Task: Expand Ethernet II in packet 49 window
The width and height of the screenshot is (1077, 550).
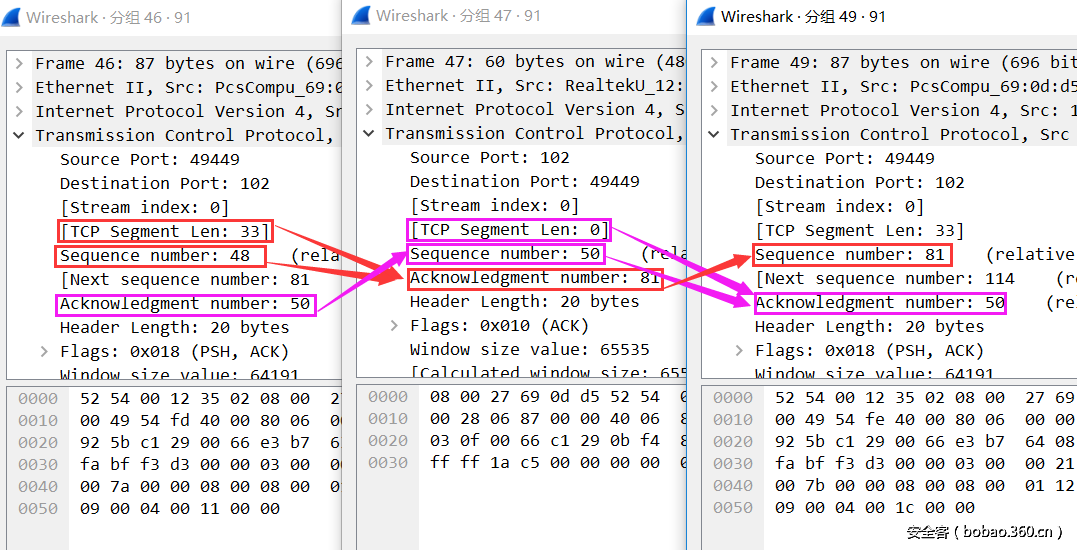Action: (x=714, y=87)
